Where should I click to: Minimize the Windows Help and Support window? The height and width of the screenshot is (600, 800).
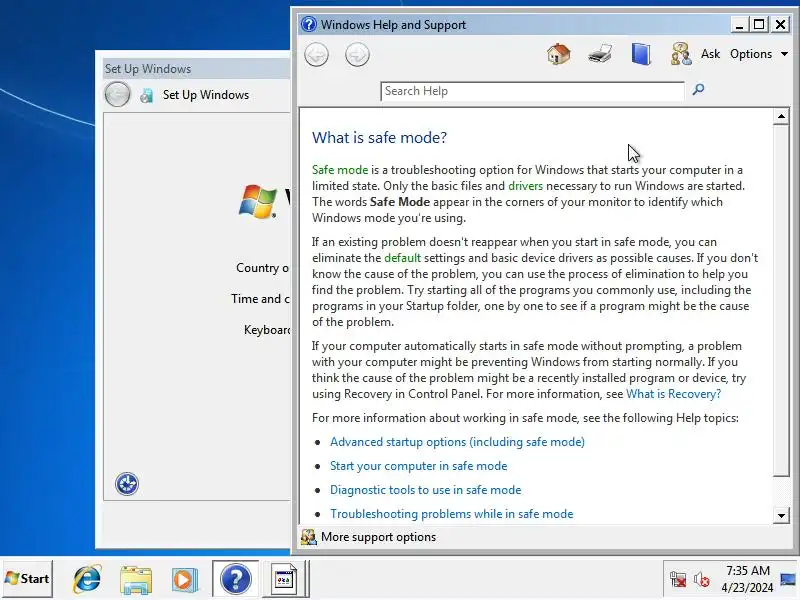pyautogui.click(x=739, y=24)
